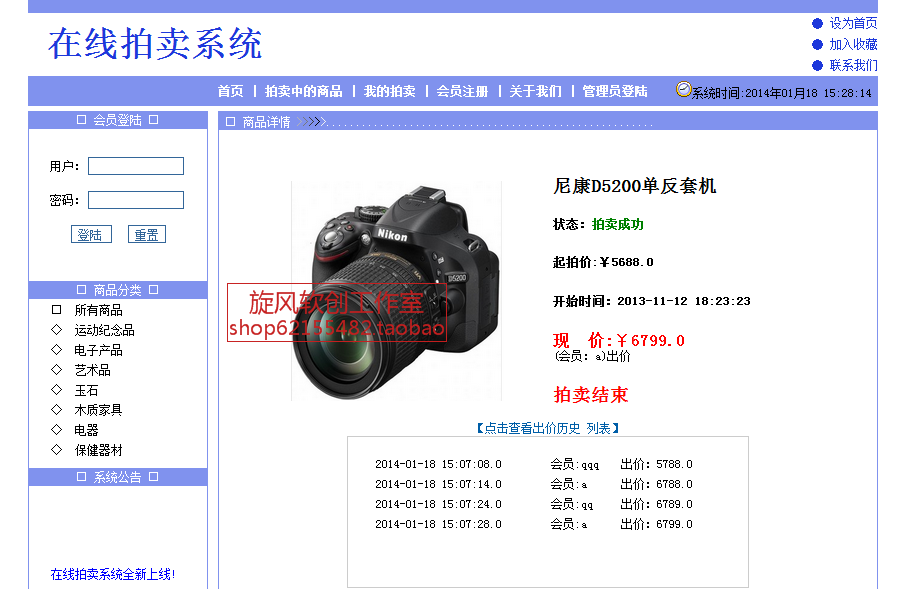Click the diamond icon beside 木质家具
This screenshot has width=908, height=589.
point(56,409)
